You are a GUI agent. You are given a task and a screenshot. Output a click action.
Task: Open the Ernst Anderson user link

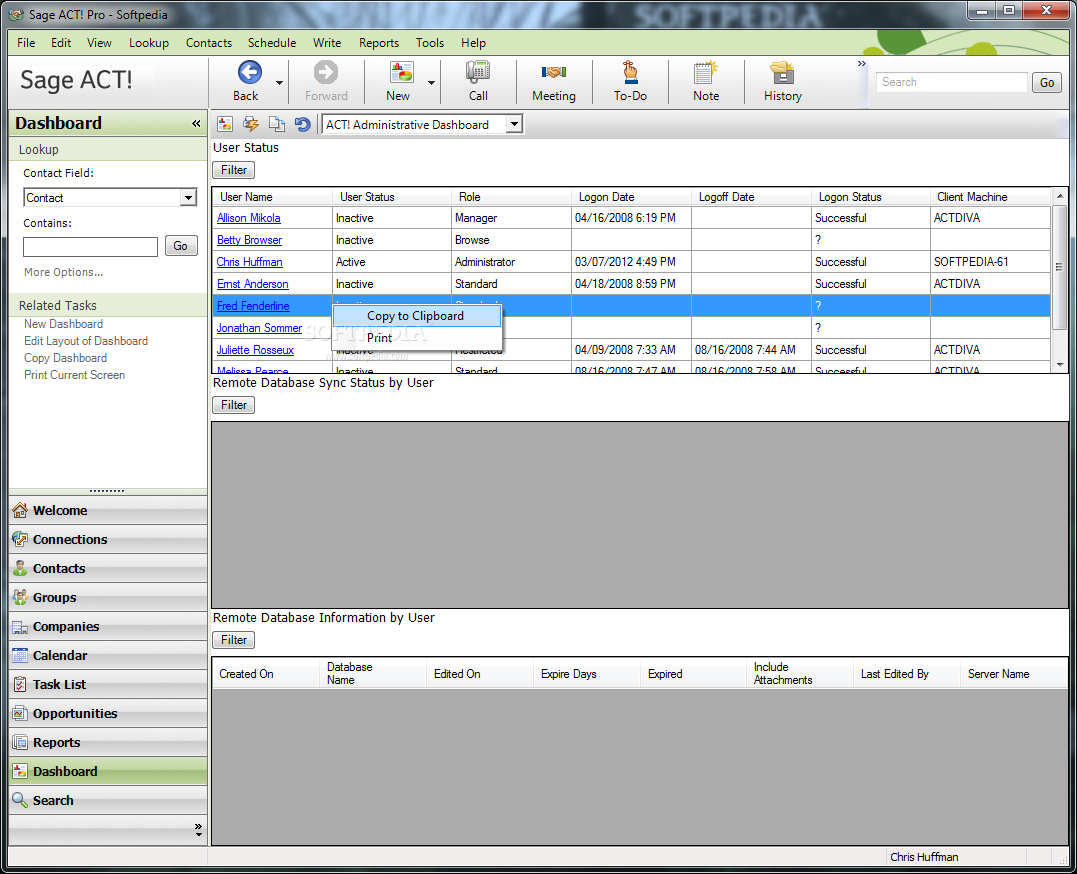253,284
